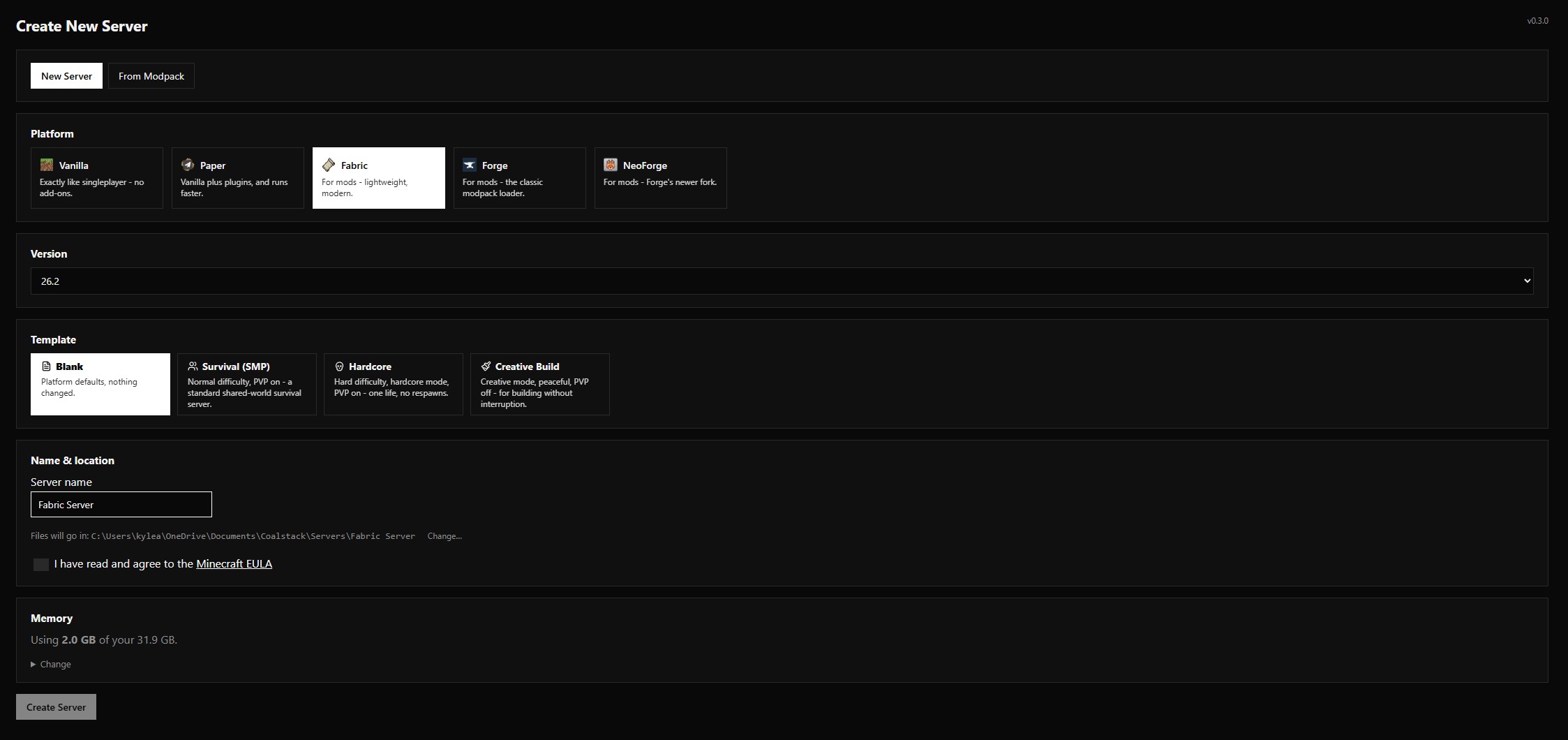Click the Creative Build icon

[x=486, y=367]
